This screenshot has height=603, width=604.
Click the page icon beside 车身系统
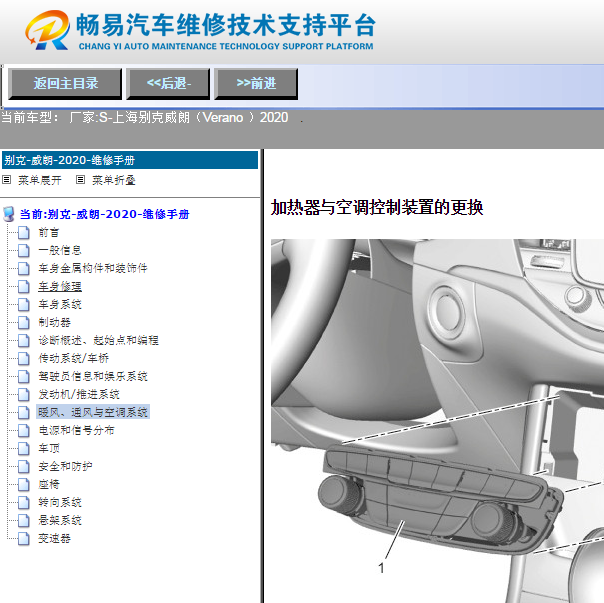pyautogui.click(x=23, y=304)
